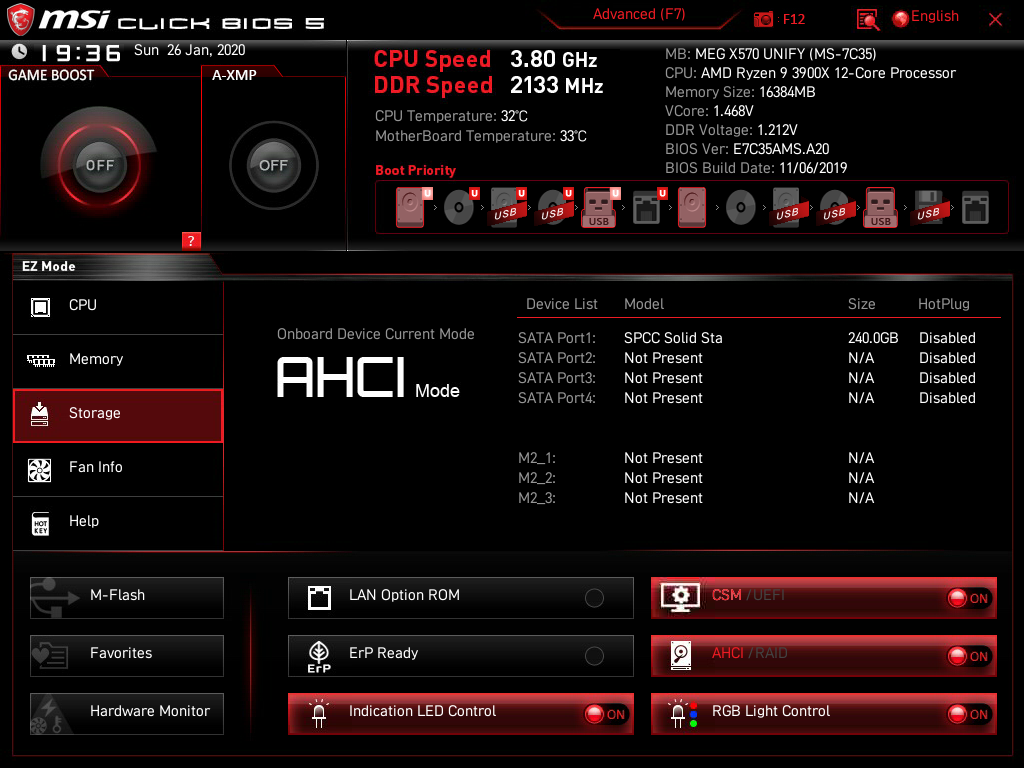Click the MSI dragon shield logo
The height and width of the screenshot is (768, 1024).
point(20,19)
